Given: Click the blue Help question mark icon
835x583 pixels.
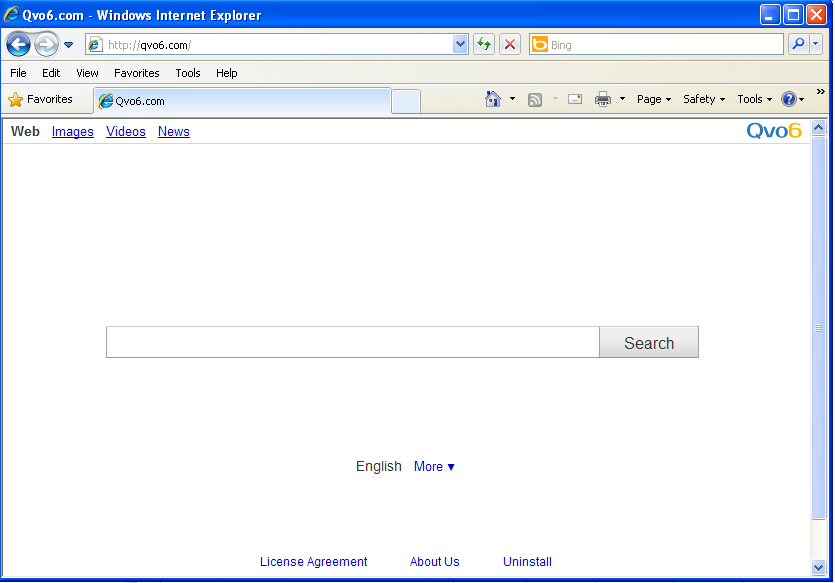Looking at the screenshot, I should [789, 99].
